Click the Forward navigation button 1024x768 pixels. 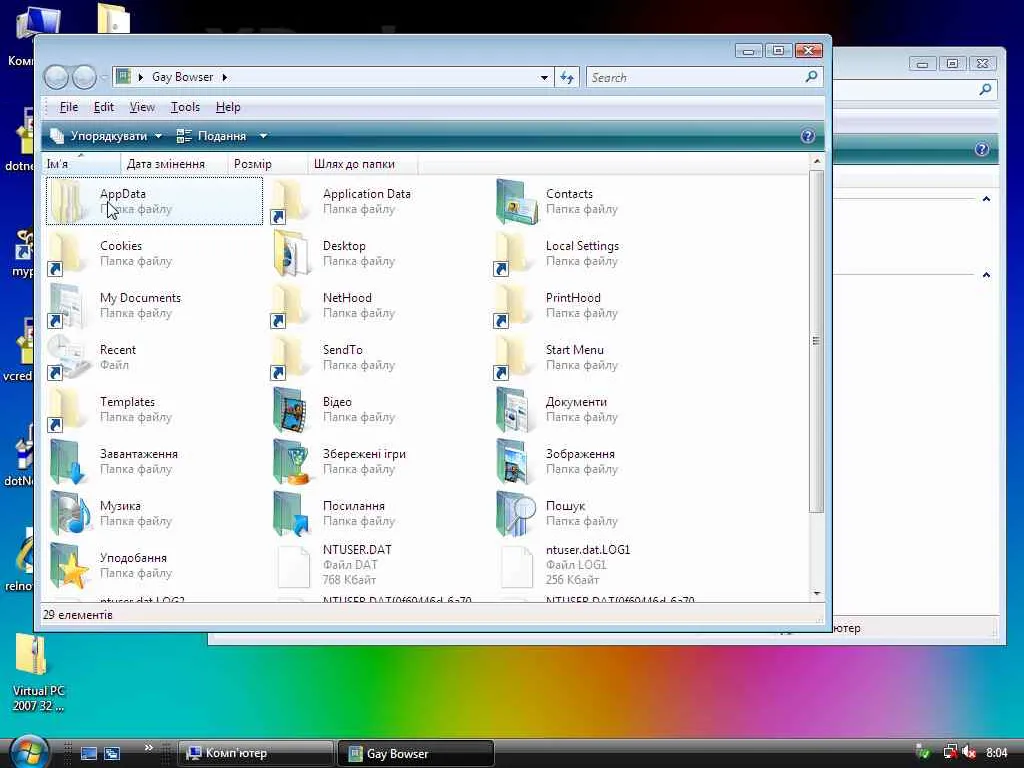point(84,78)
